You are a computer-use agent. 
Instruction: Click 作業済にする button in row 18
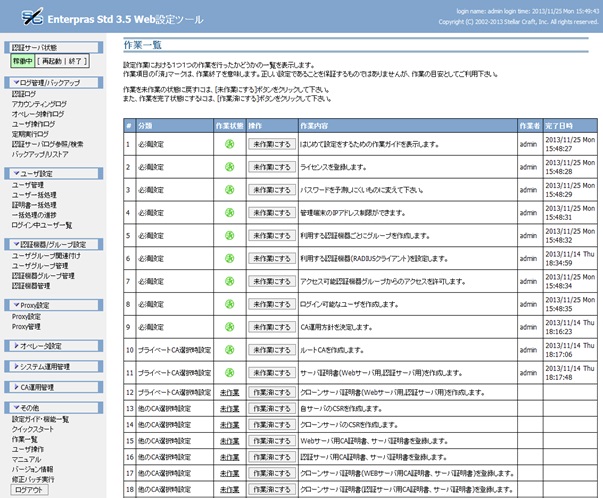tap(272, 490)
